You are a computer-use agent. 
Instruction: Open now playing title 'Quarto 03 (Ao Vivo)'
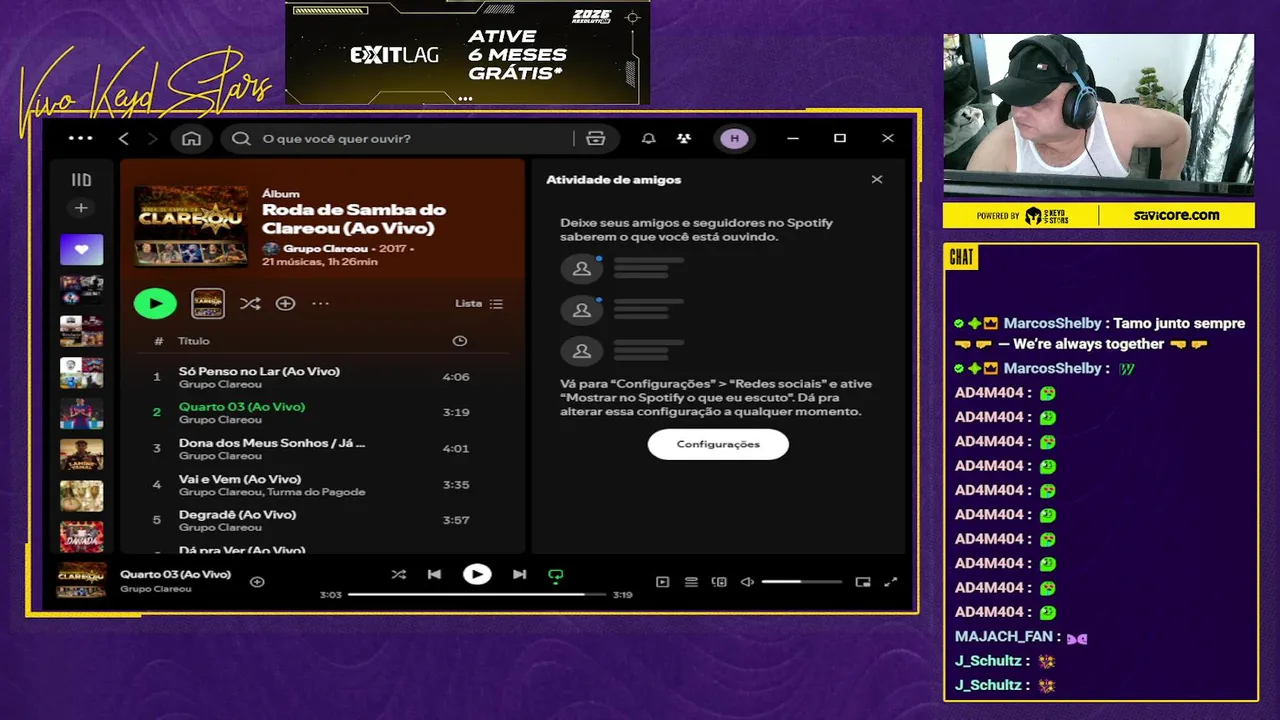coord(175,574)
